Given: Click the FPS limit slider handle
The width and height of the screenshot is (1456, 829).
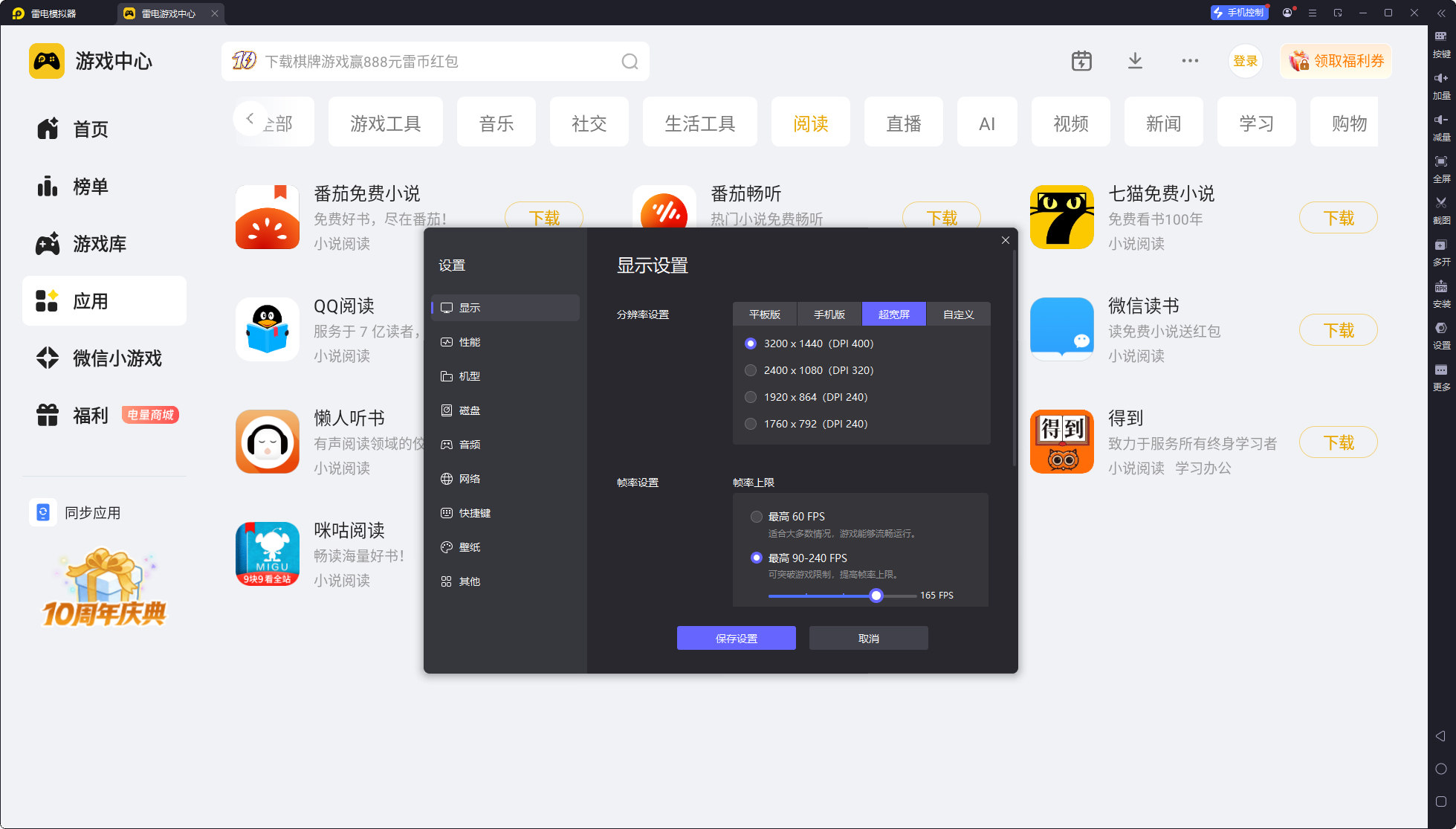Looking at the screenshot, I should (x=876, y=596).
